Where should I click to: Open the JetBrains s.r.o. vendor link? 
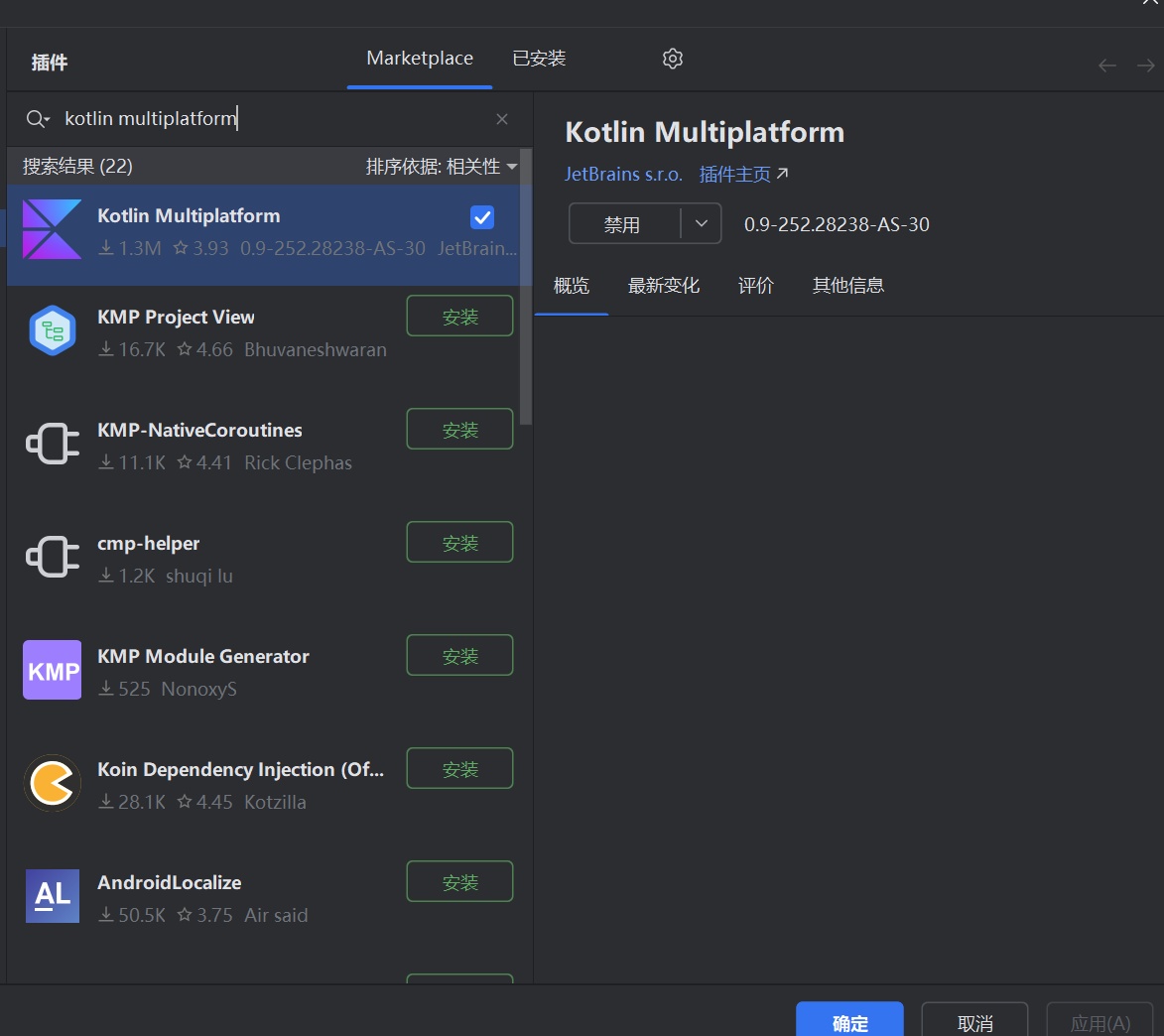tap(623, 175)
